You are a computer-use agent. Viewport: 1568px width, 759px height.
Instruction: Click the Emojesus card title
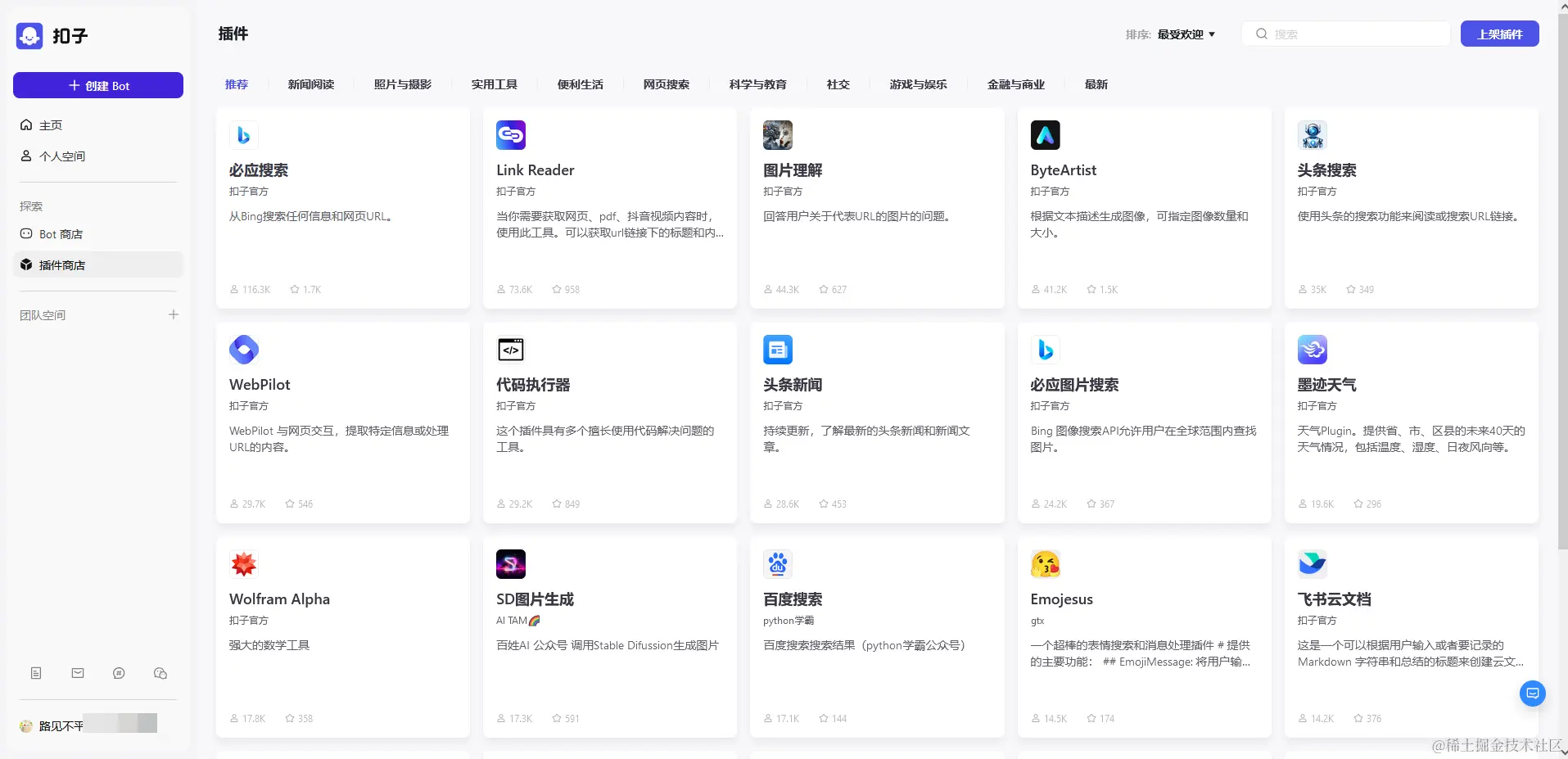(1062, 599)
